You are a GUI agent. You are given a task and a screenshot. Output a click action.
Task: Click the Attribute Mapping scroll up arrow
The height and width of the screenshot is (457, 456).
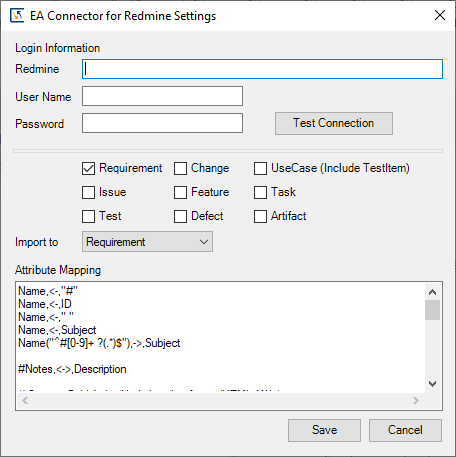pyautogui.click(x=432, y=292)
